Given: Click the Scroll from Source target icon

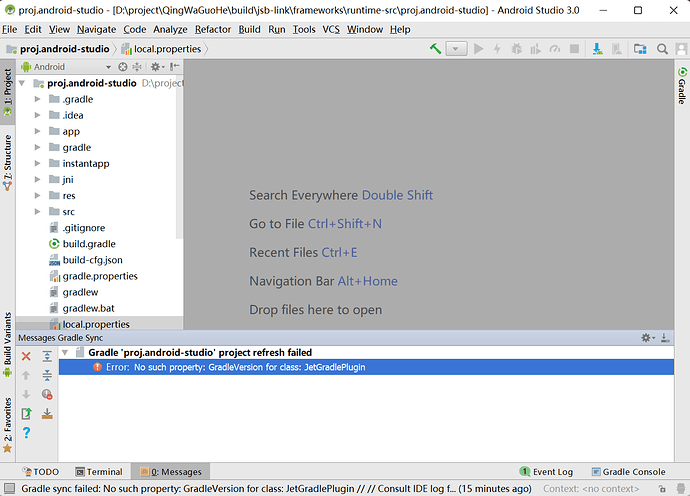Looking at the screenshot, I should tap(123, 66).
